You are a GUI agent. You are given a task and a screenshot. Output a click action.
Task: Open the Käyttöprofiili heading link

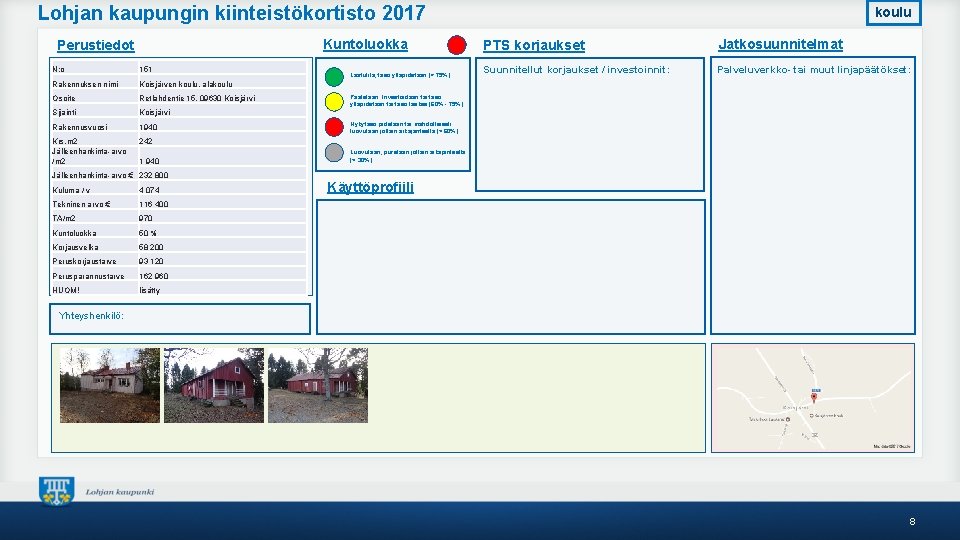pos(370,187)
